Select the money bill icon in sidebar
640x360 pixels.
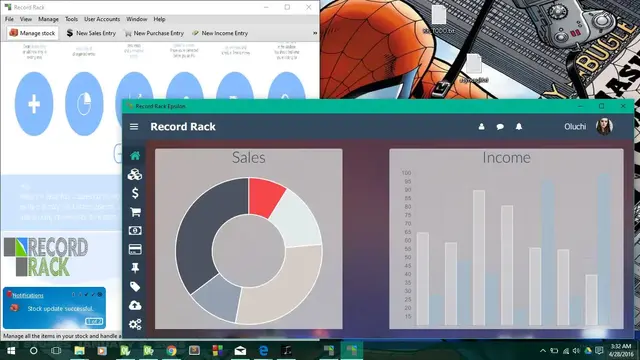click(x=135, y=231)
